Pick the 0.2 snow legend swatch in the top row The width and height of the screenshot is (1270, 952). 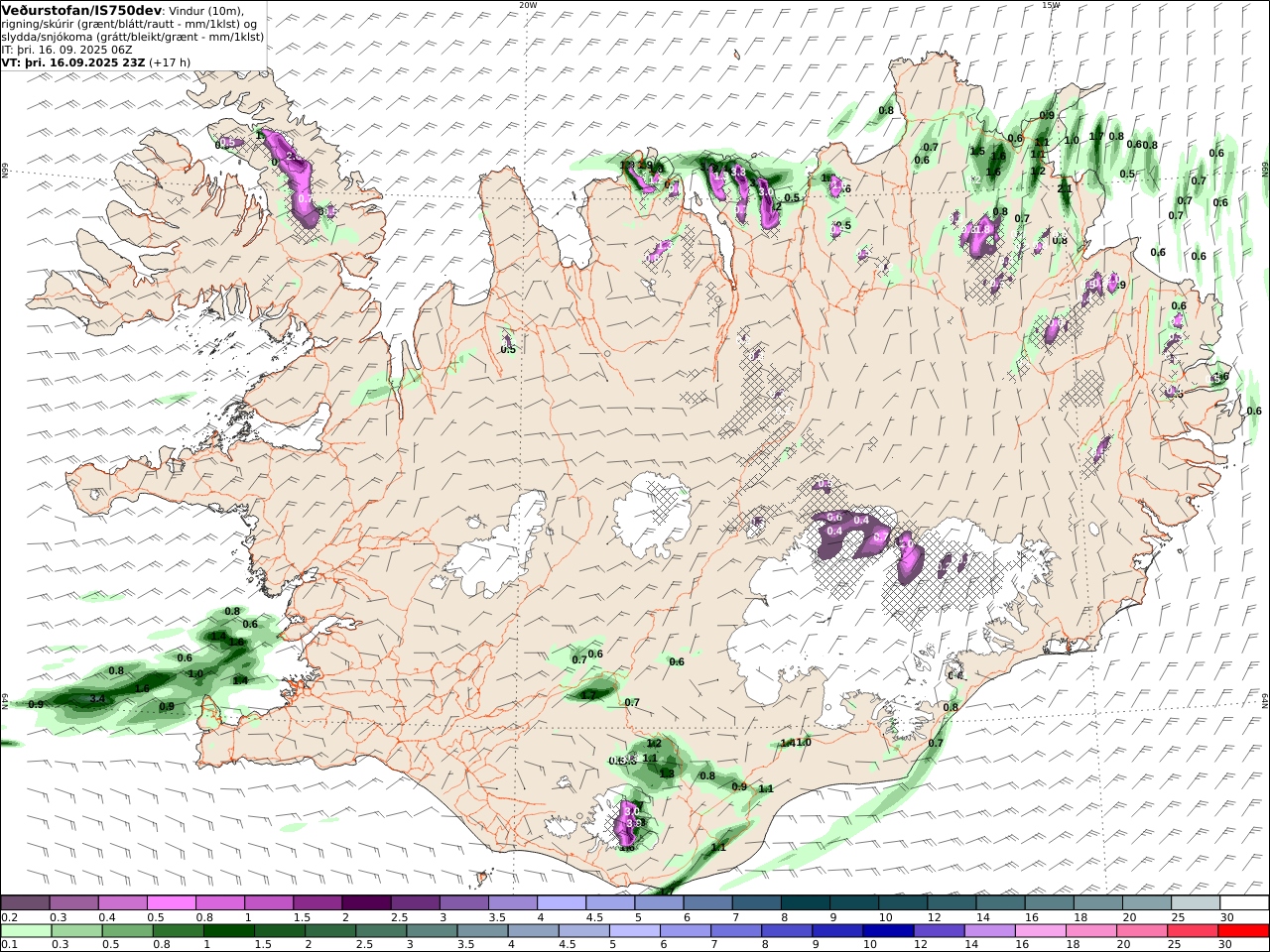[25, 903]
